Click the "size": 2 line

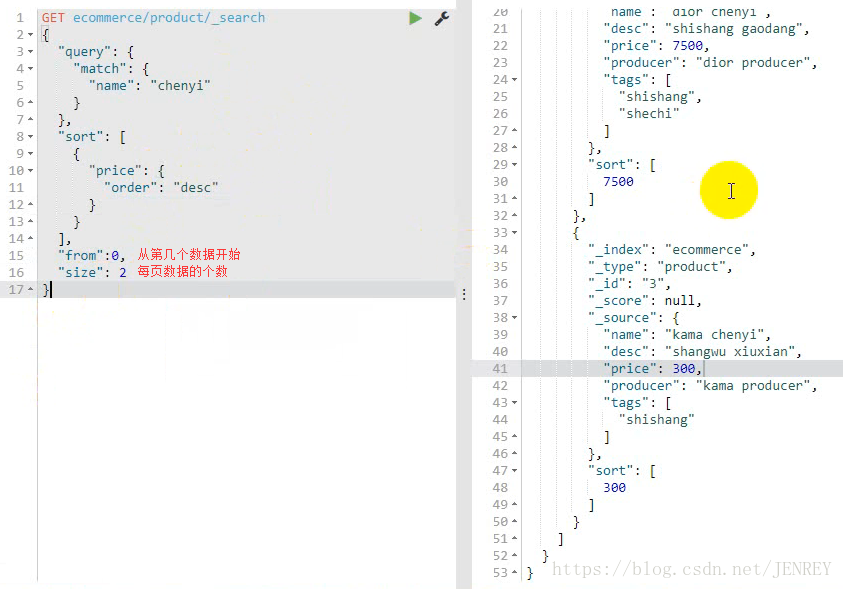92,272
